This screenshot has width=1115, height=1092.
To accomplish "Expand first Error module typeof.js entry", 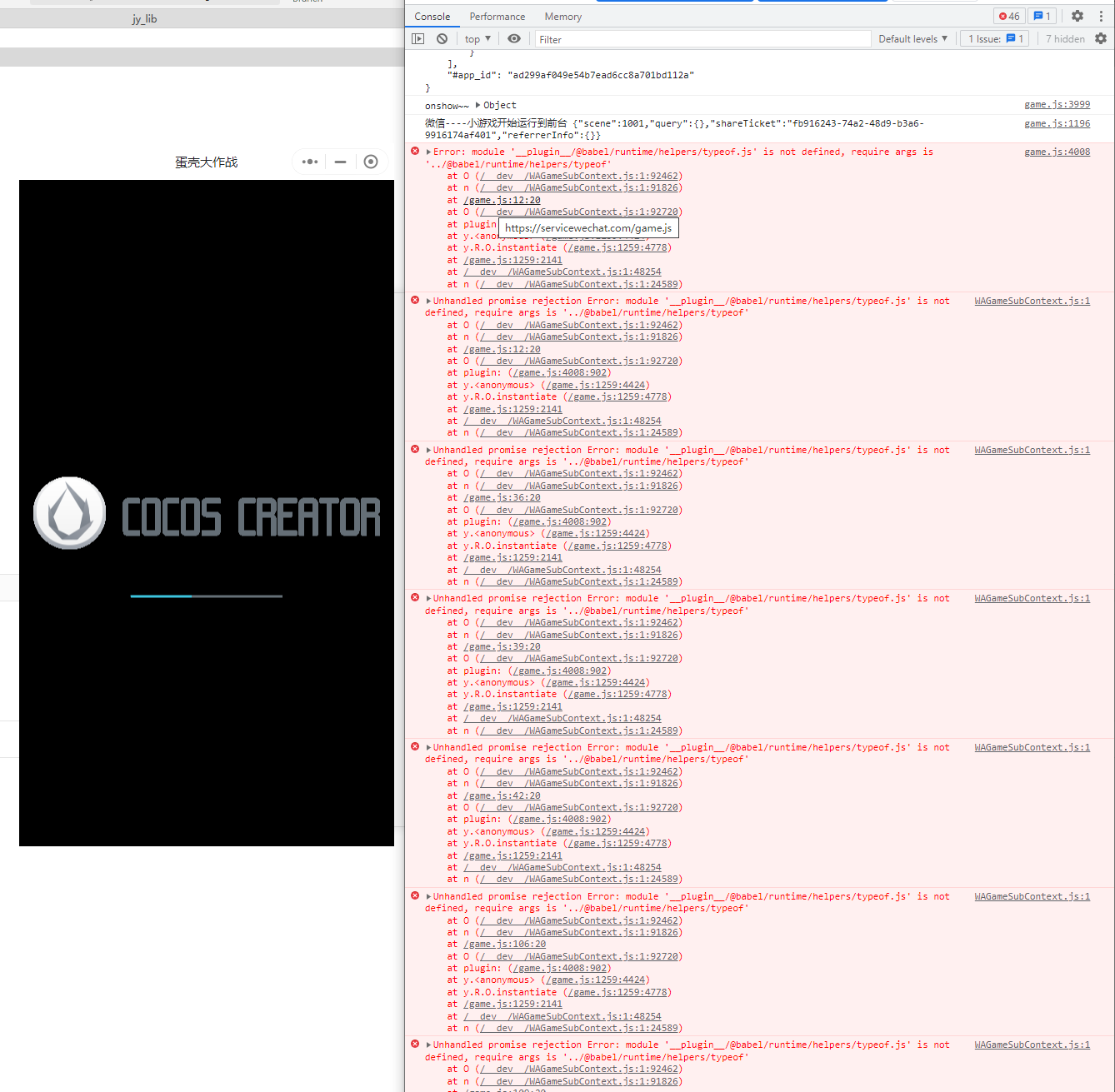I will point(428,152).
